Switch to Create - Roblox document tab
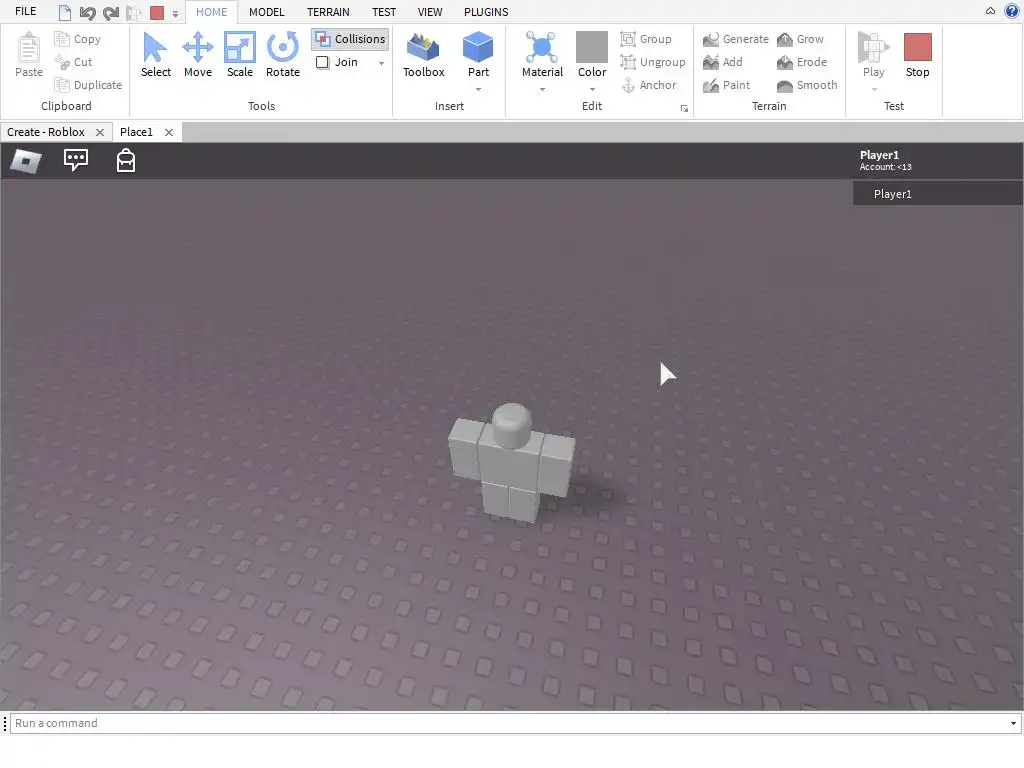The image size is (1024, 768). coord(46,132)
